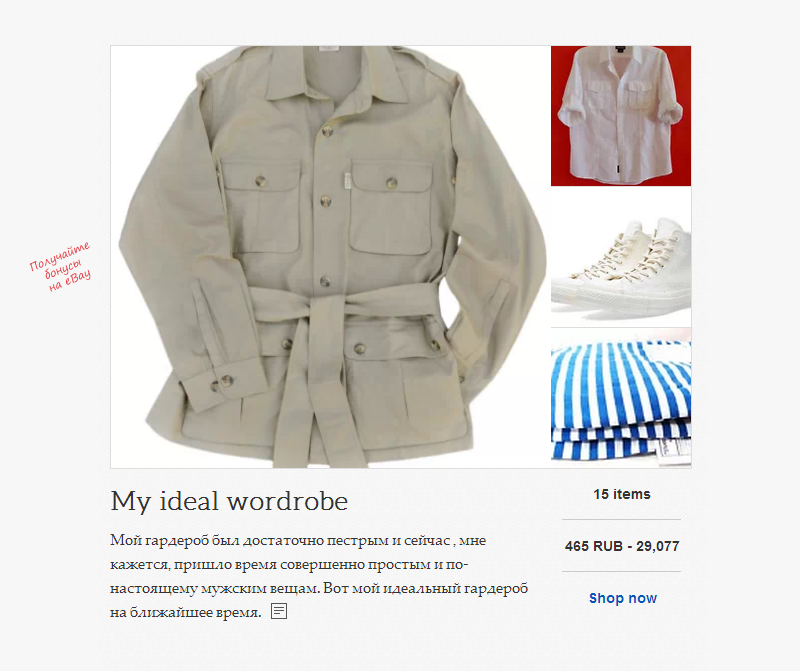This screenshot has width=800, height=671.
Task: Click the description line starting настоящему мужским
Action: pos(319,588)
